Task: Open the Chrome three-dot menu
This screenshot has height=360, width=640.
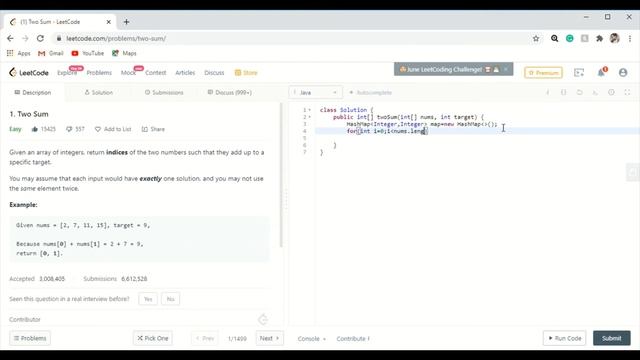Action: [x=630, y=38]
